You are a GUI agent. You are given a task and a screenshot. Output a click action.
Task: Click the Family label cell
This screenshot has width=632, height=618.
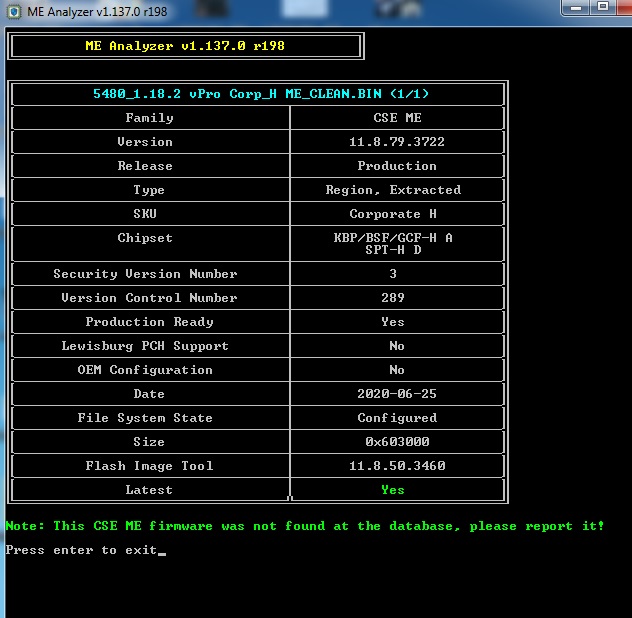pyautogui.click(x=150, y=118)
